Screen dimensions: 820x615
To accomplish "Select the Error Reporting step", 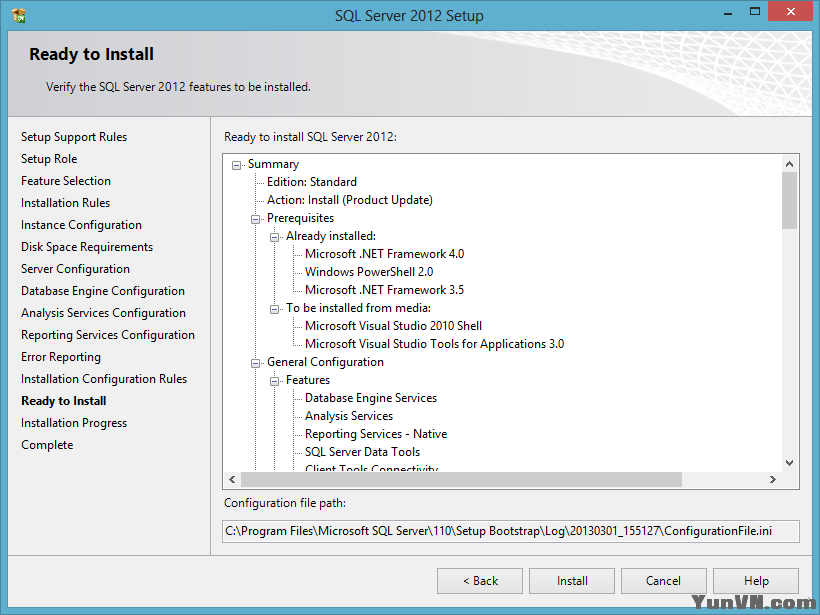I will point(61,357).
